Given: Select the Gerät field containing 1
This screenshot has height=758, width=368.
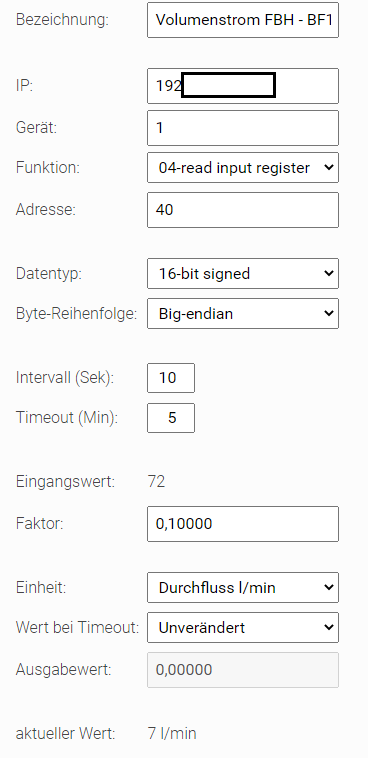Looking at the screenshot, I should [243, 128].
